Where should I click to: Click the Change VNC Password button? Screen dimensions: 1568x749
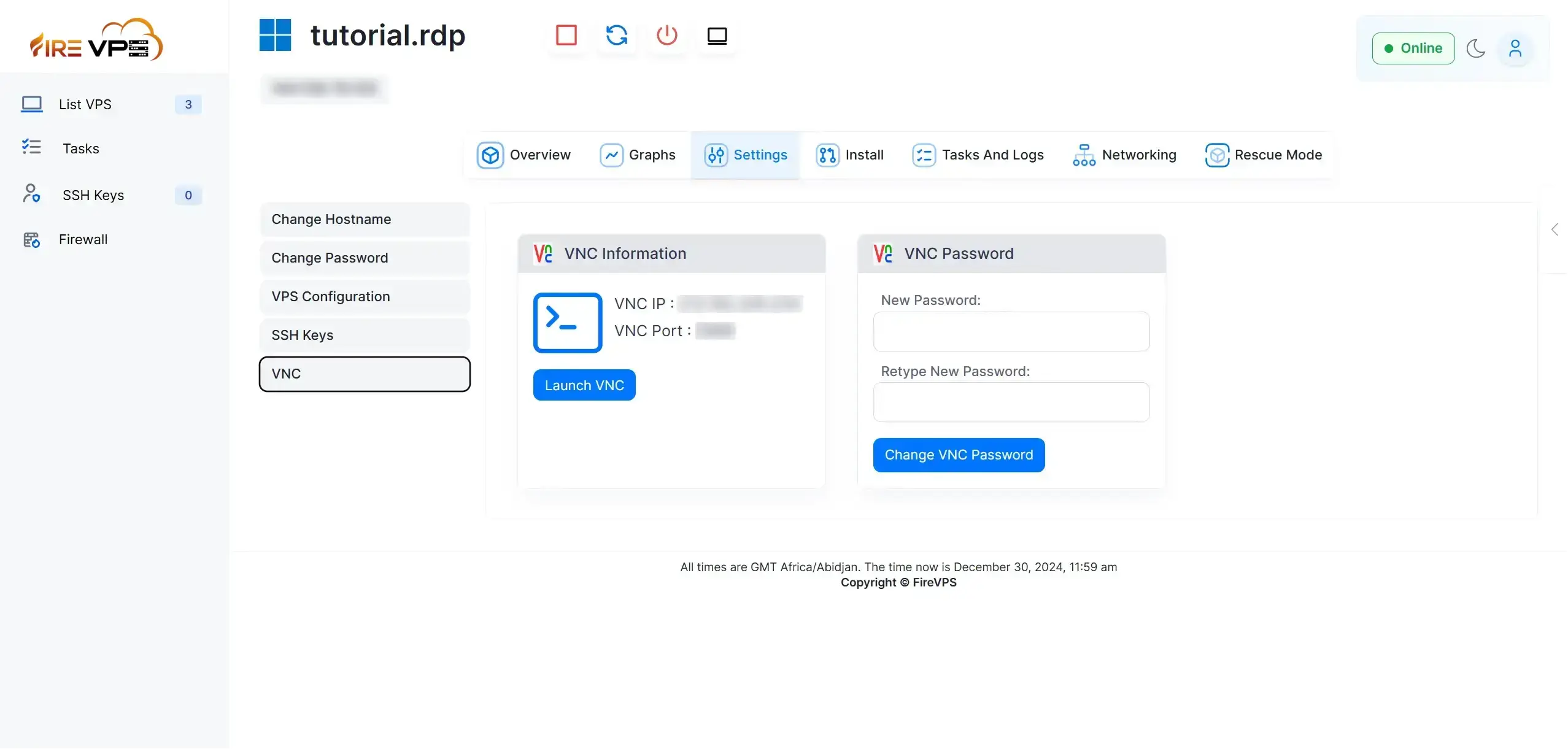tap(958, 455)
